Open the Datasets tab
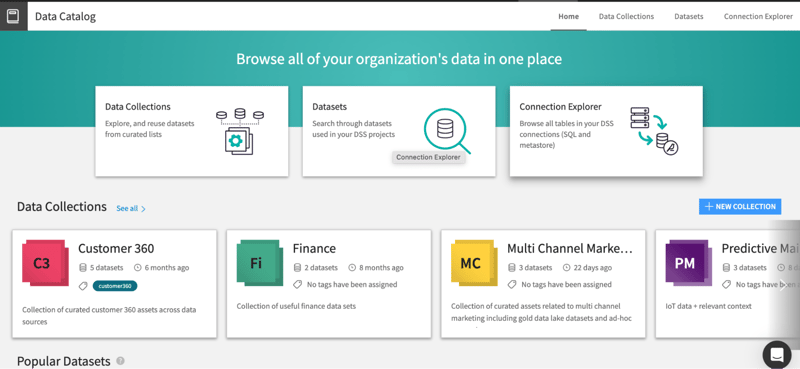 689,16
